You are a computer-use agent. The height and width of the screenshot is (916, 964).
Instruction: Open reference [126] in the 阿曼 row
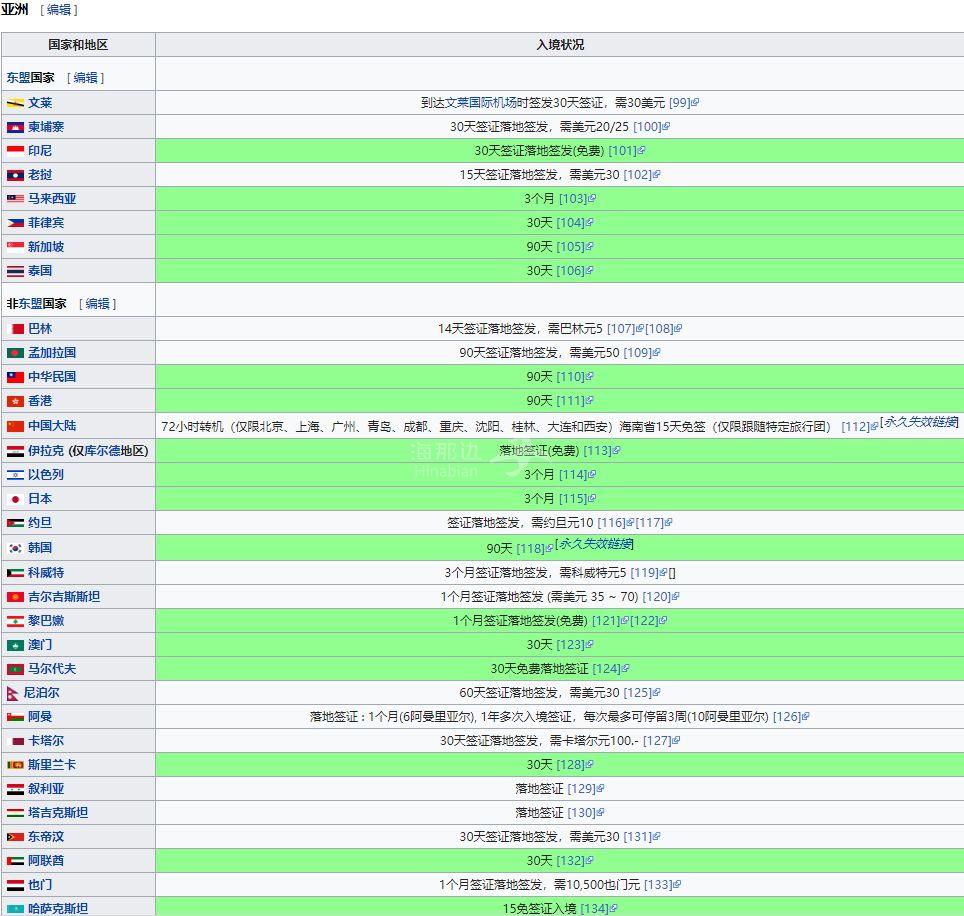787,717
